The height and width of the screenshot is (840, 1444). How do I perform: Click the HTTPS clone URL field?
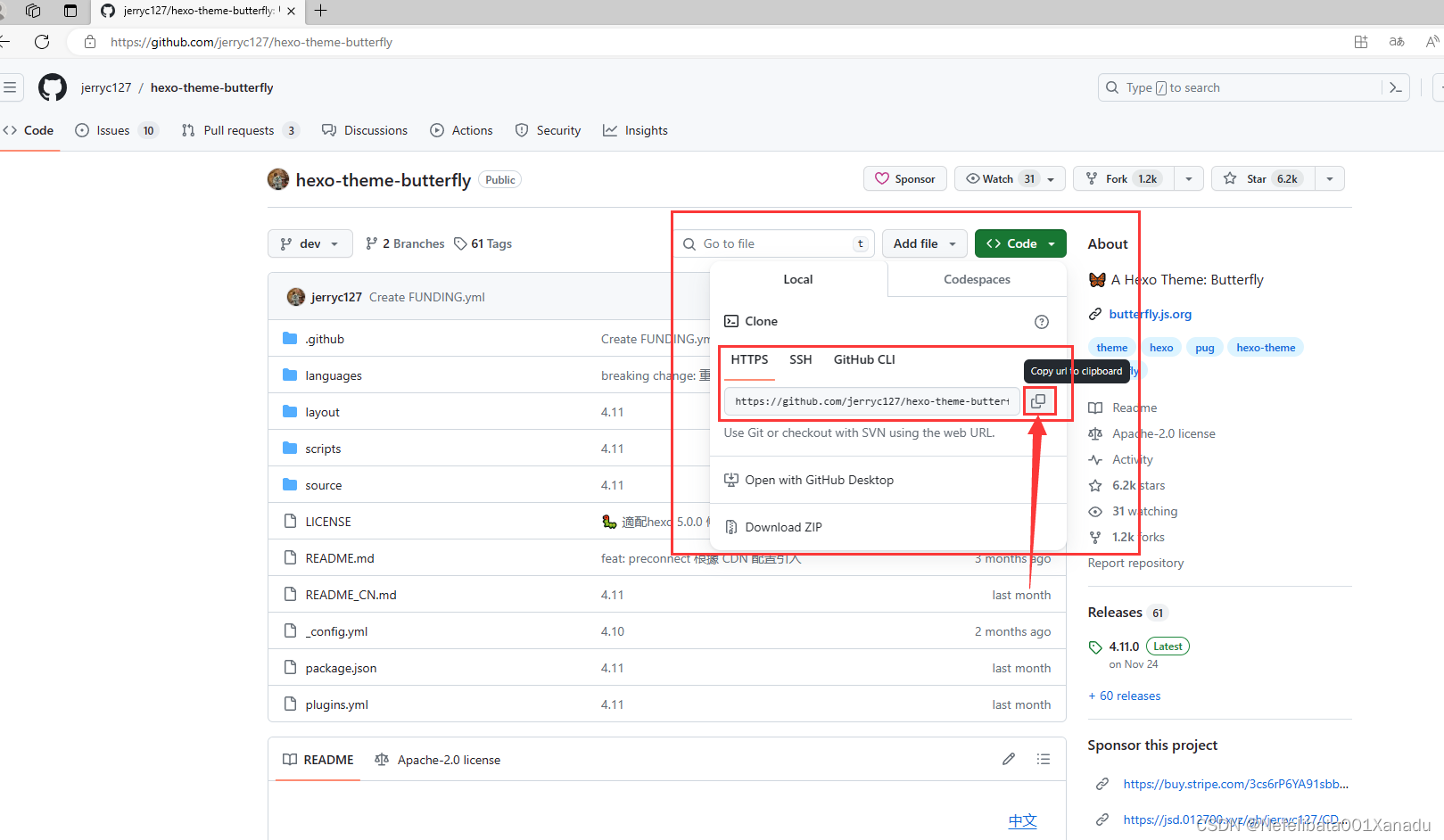[871, 401]
